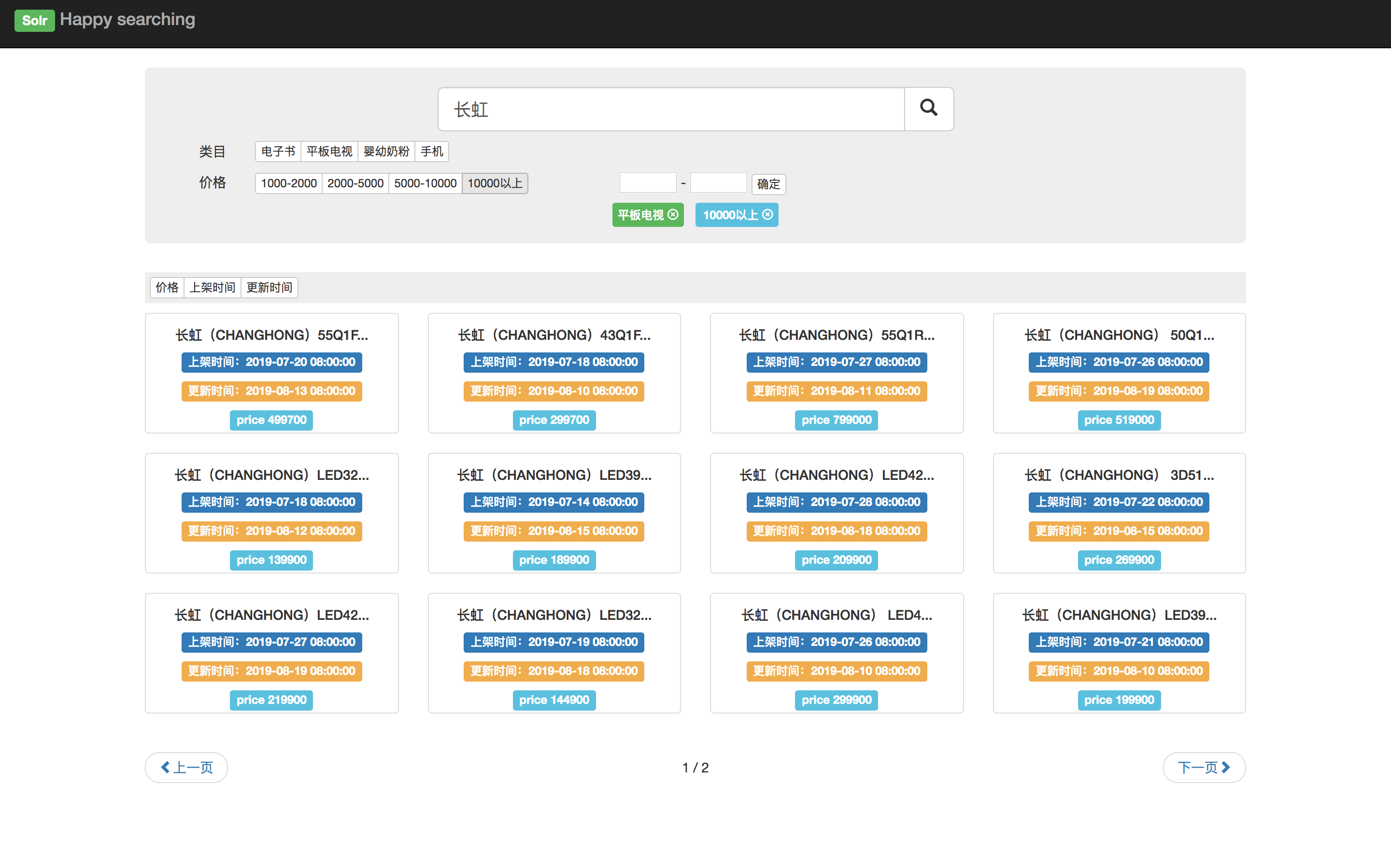1391x868 pixels.
Task: Click the search field containing 长虹
Action: click(671, 109)
